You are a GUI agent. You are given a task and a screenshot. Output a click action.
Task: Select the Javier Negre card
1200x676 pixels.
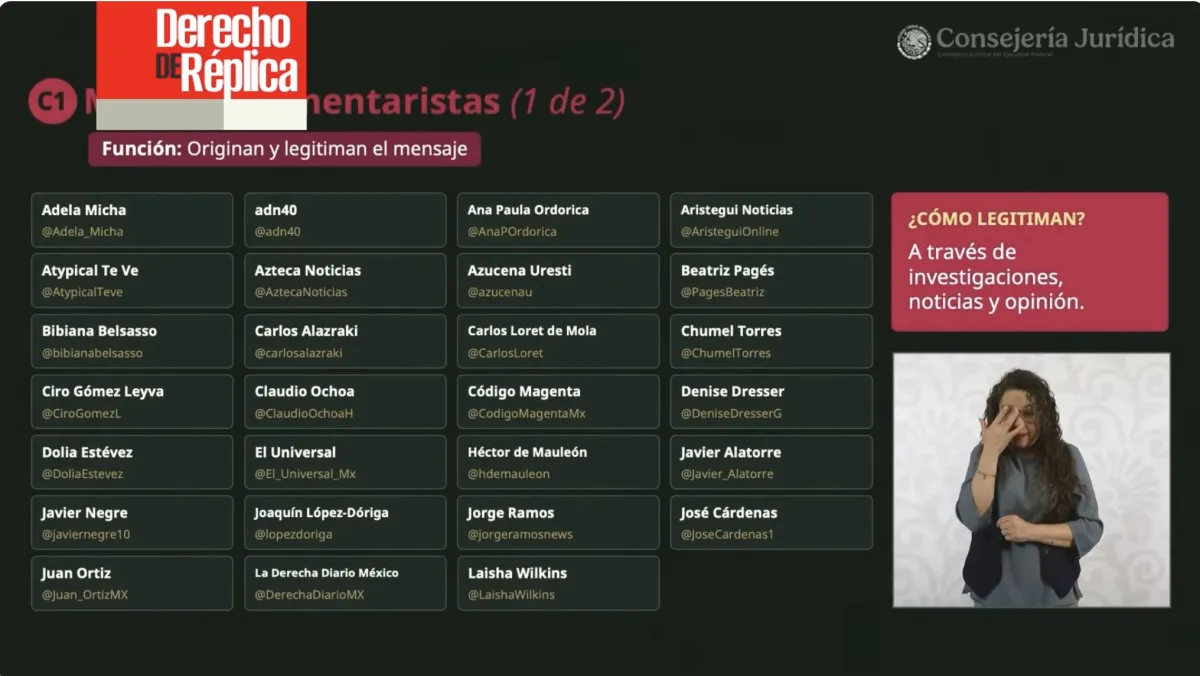(132, 523)
